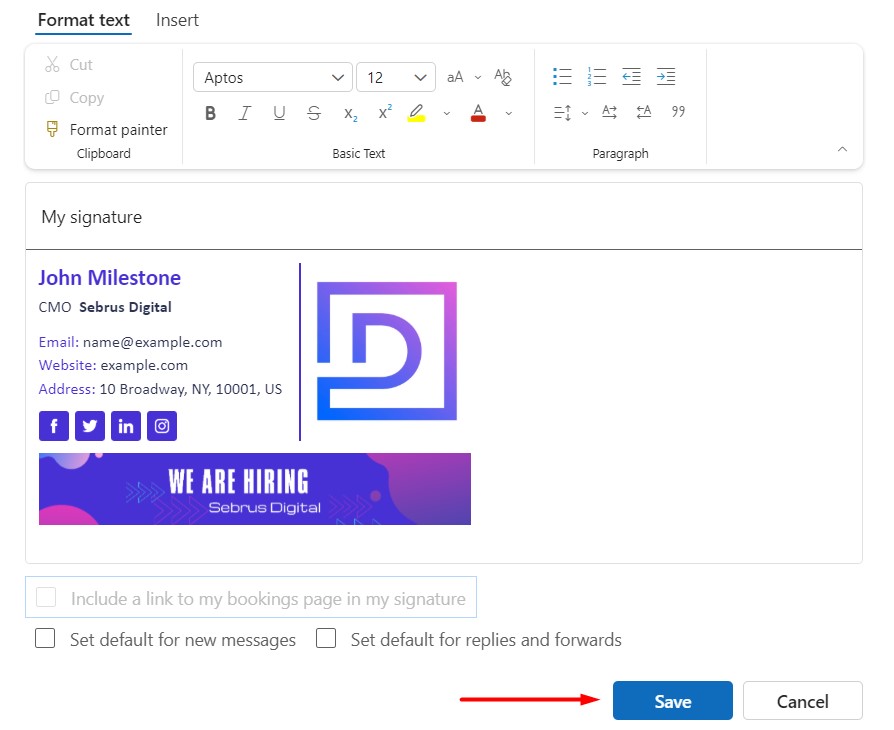Switch to the Insert tab

point(177,20)
